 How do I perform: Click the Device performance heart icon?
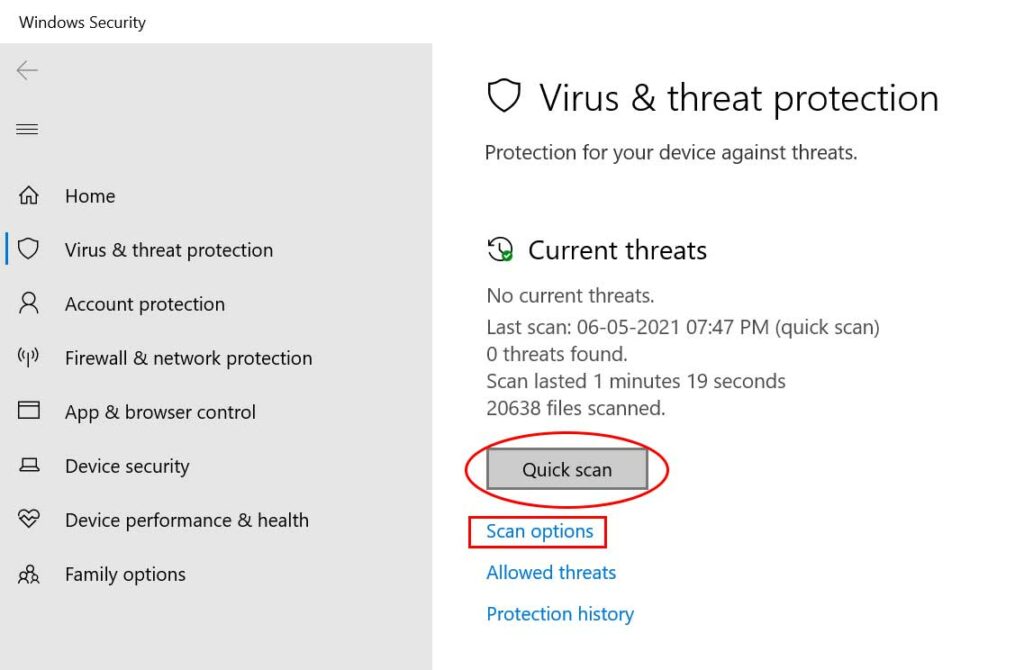click(x=29, y=519)
